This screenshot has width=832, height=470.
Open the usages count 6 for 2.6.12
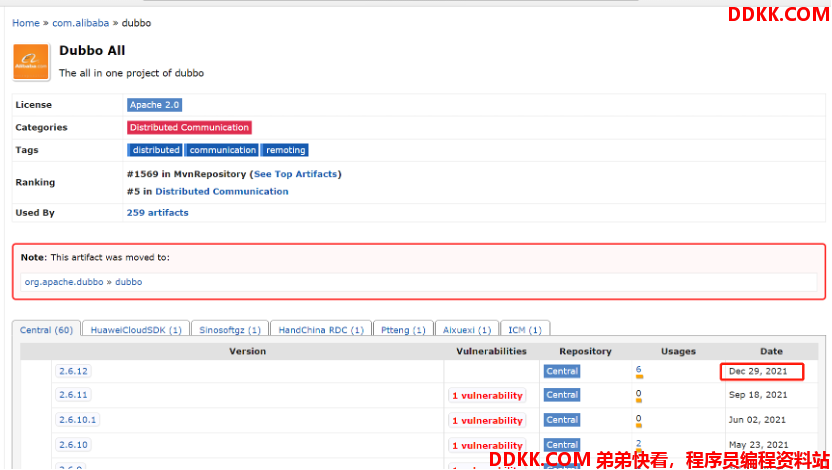point(638,369)
